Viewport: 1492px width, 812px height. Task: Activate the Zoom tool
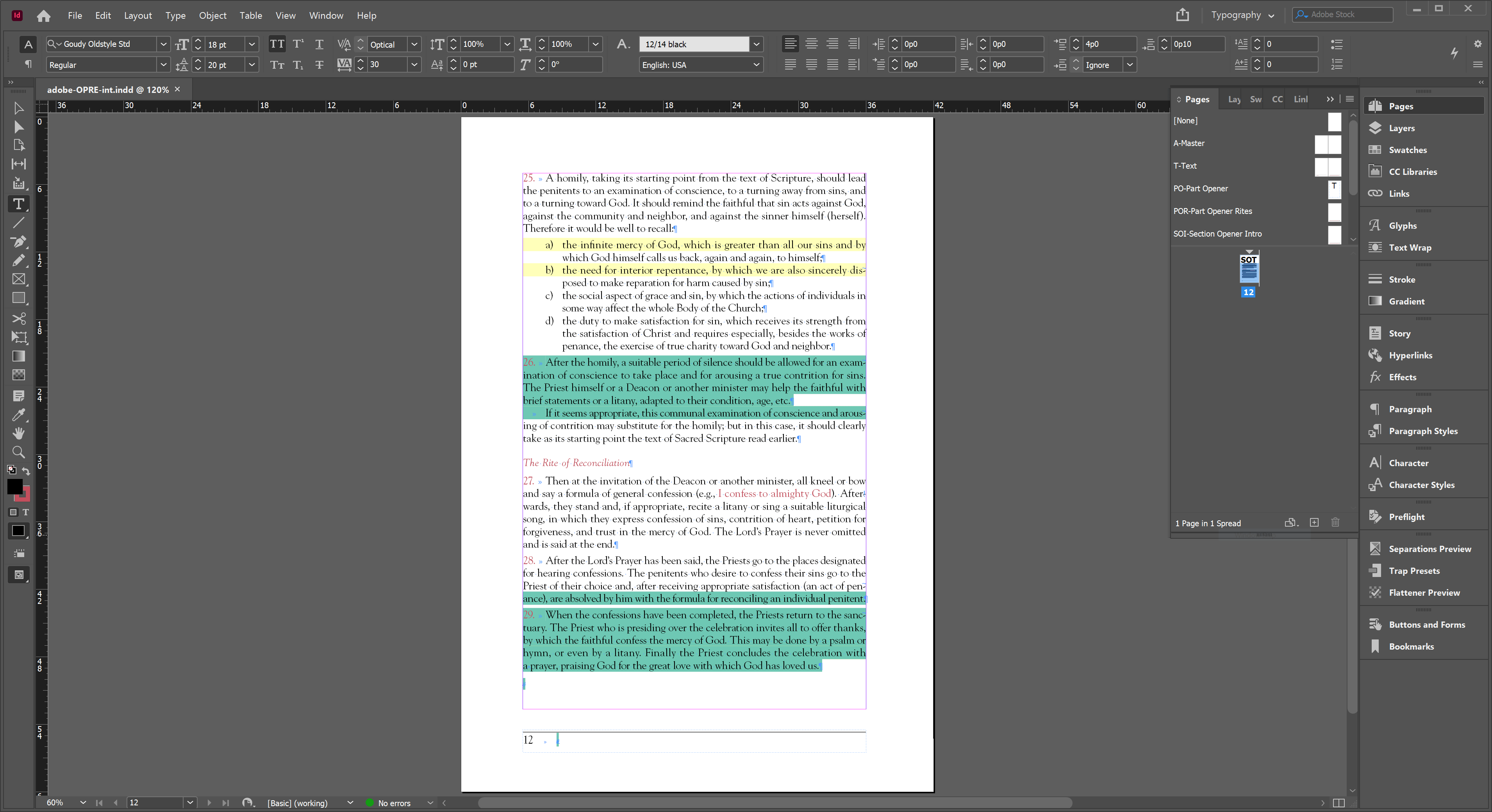pos(19,452)
